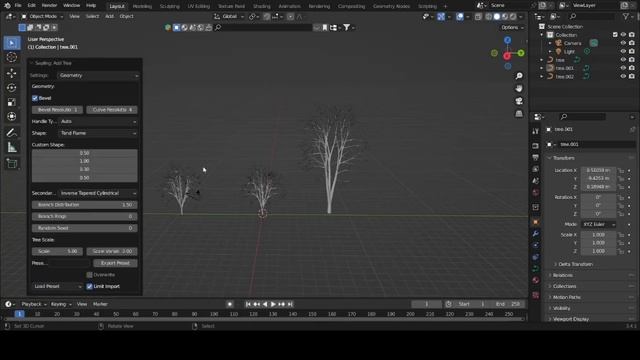Adjust the Random Seed slider

pyautogui.click(x=84, y=228)
